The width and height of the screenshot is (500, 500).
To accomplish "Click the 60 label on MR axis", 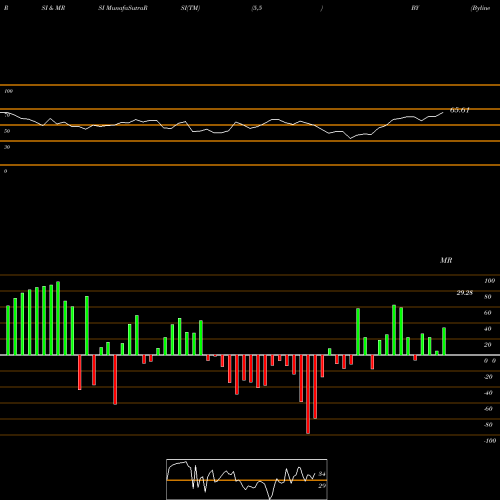I will coord(488,313).
